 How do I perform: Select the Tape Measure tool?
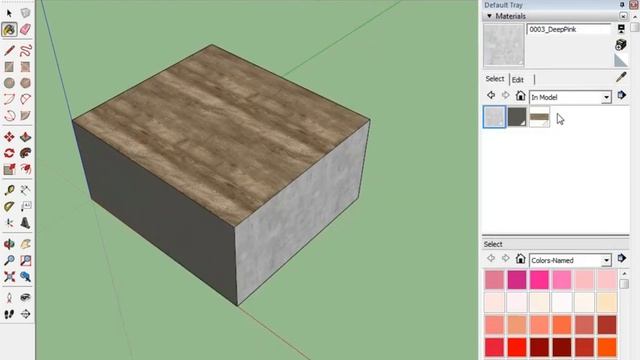click(x=9, y=190)
